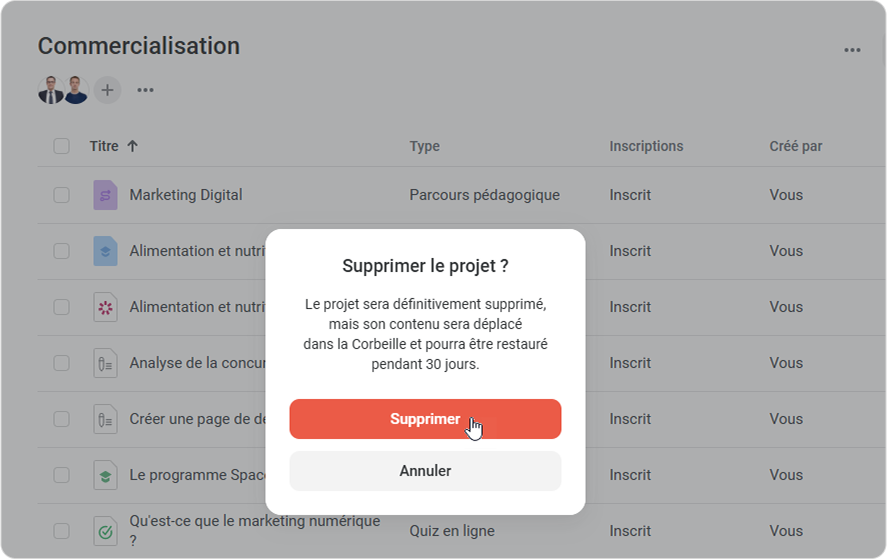This screenshot has height=559, width=887.
Task: Check the Marketing Digital row checkbox
Action: 62,195
